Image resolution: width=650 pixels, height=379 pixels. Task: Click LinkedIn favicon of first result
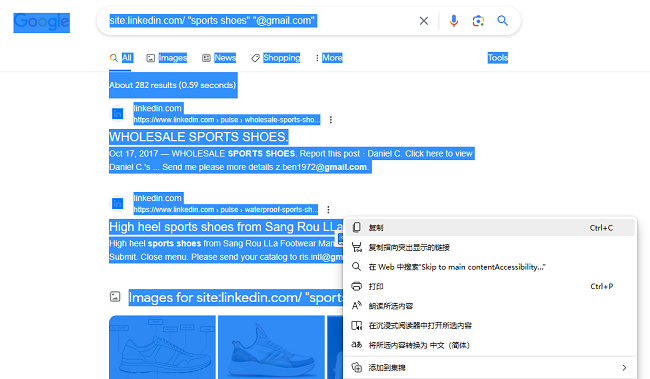tap(118, 114)
